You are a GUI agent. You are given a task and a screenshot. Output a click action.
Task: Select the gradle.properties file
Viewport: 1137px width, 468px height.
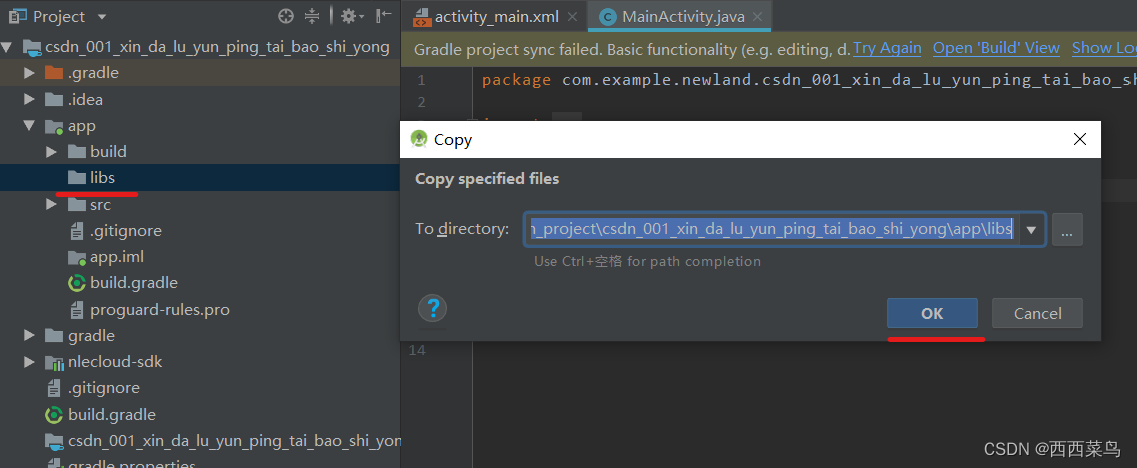[x=121, y=464]
